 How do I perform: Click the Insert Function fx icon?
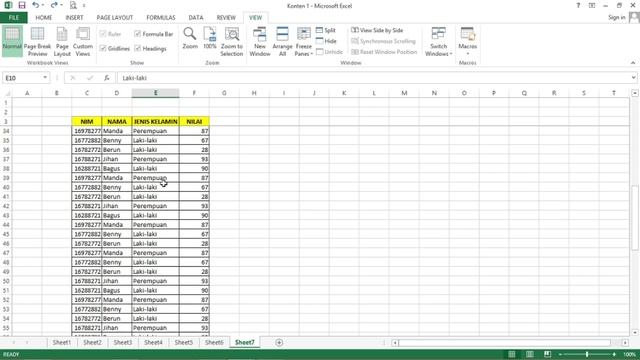point(107,78)
